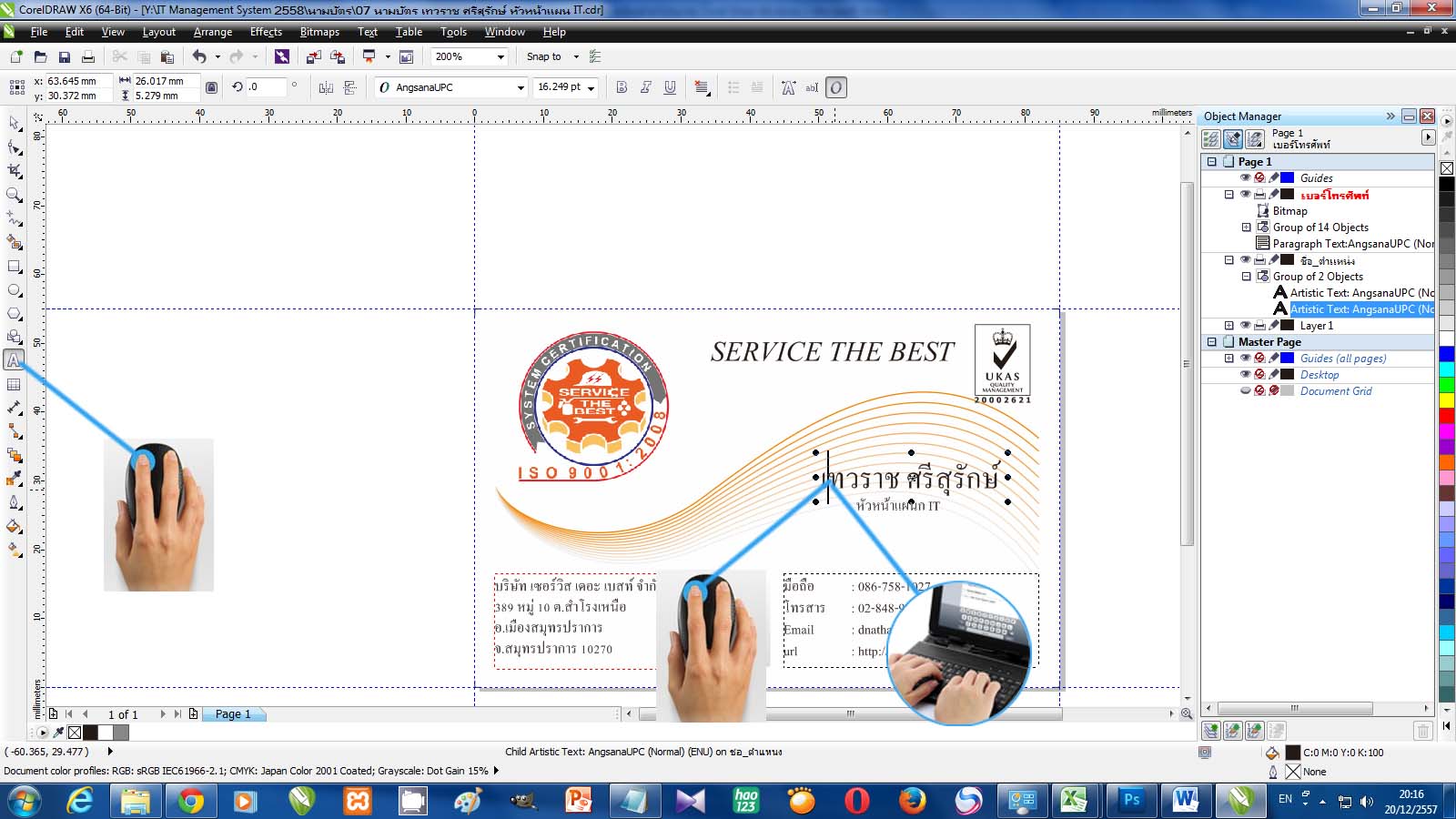Apply Bold formatting to text
Viewport: 1456px width, 819px height.
click(622, 87)
